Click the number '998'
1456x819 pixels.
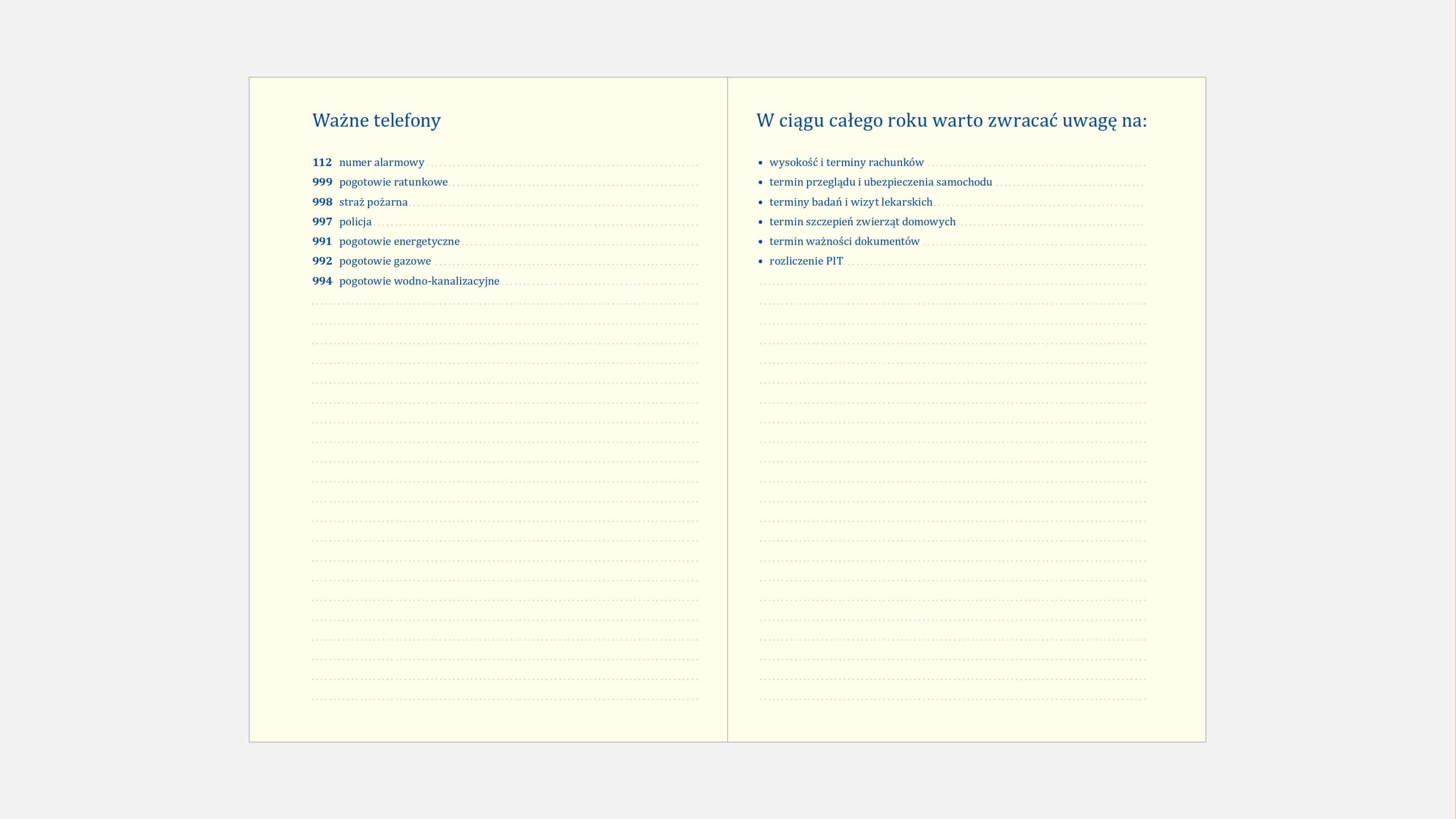tap(322, 202)
